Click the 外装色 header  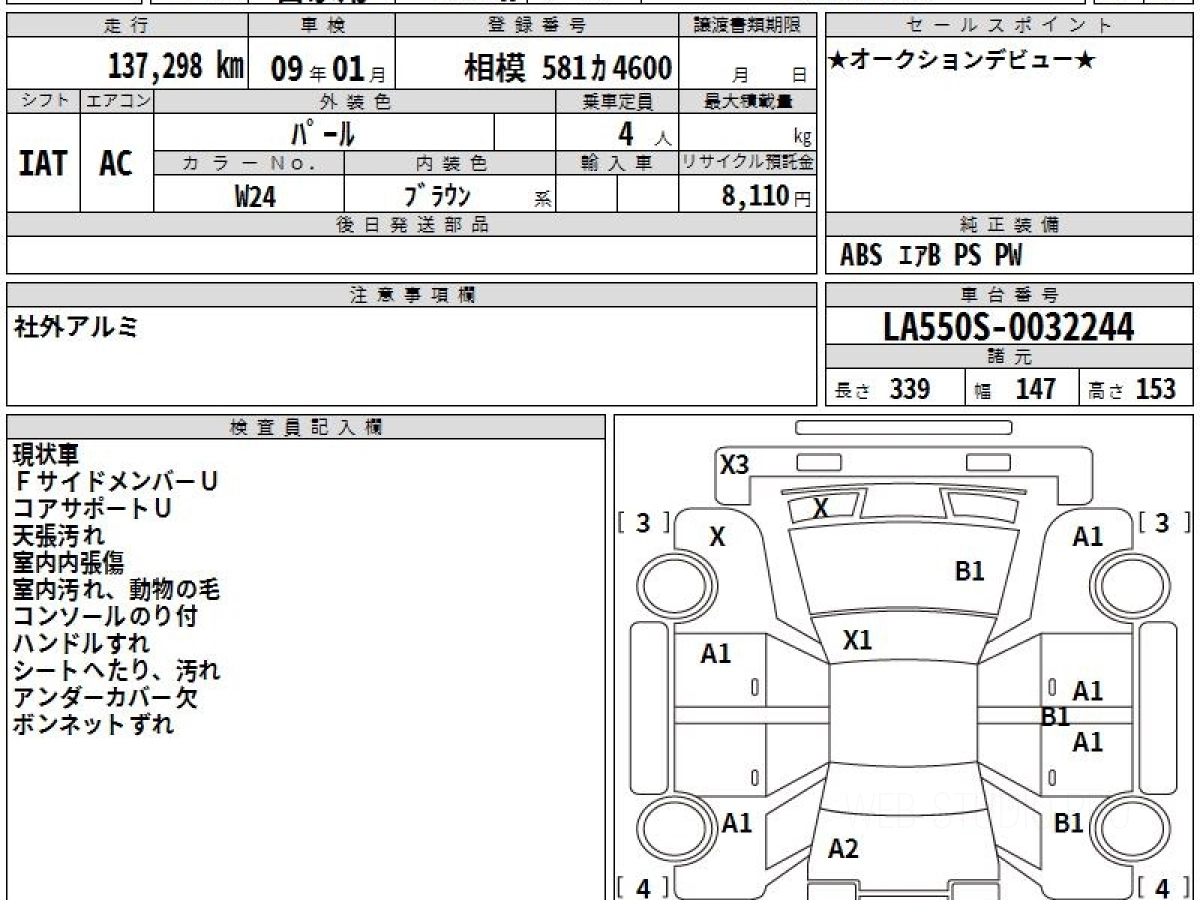pyautogui.click(x=355, y=101)
